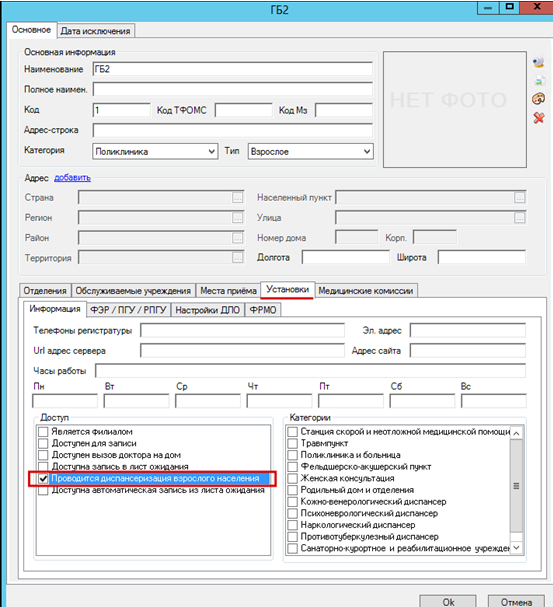Check Поликлиника и больница category

(293, 455)
